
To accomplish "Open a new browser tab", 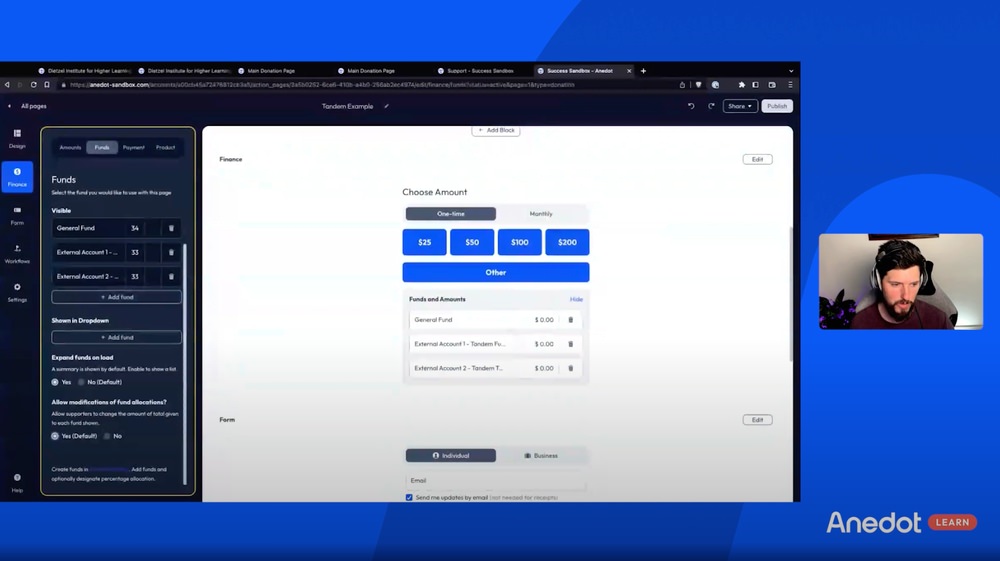I will pos(643,71).
